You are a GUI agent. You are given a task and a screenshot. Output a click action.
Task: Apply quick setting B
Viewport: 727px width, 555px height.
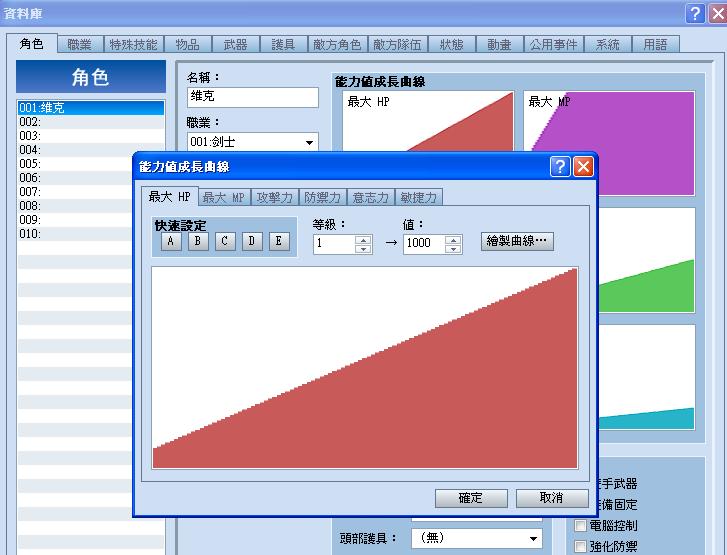pyautogui.click(x=198, y=241)
